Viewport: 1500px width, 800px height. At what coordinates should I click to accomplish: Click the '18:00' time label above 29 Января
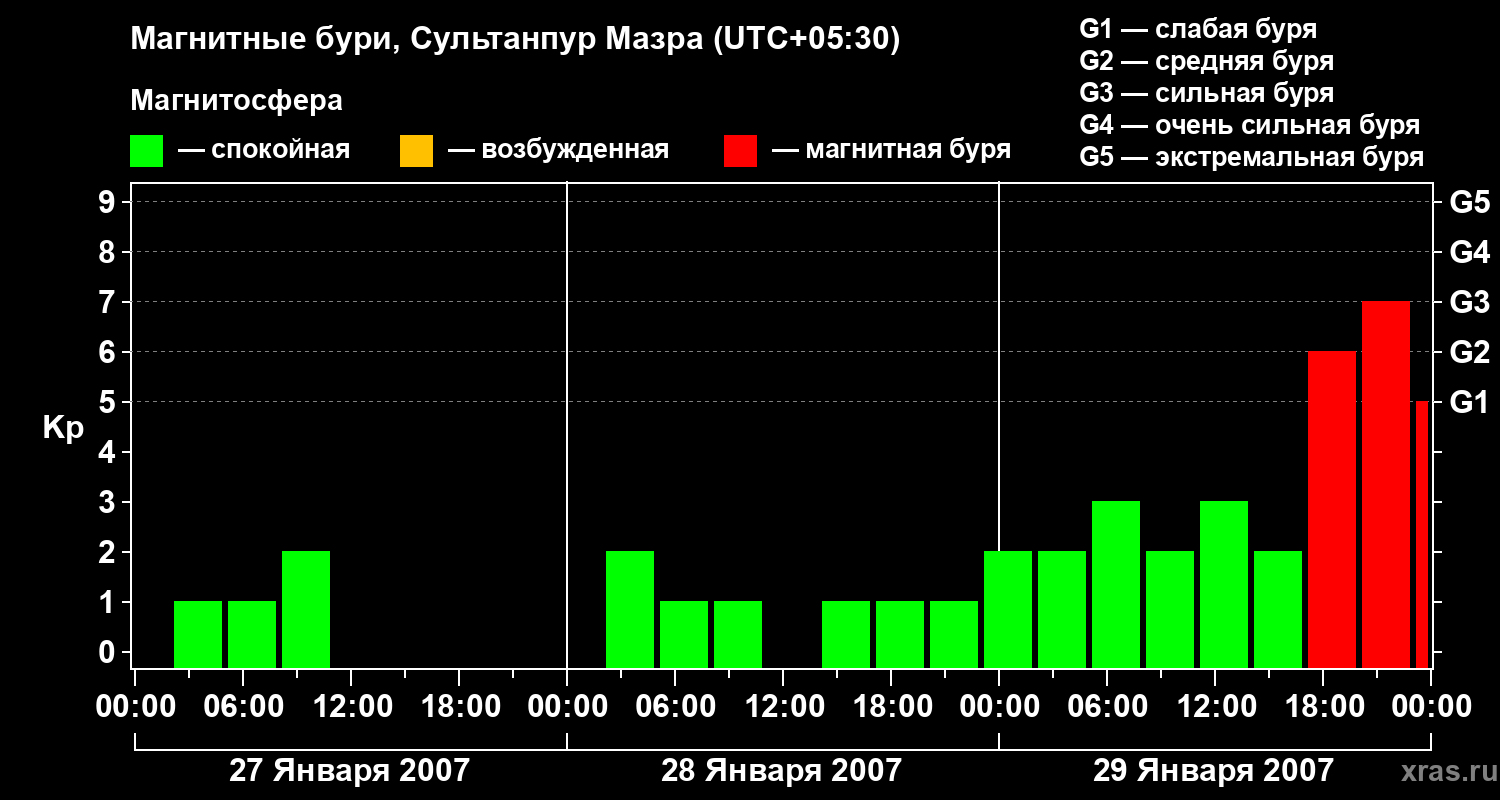coord(1323,706)
